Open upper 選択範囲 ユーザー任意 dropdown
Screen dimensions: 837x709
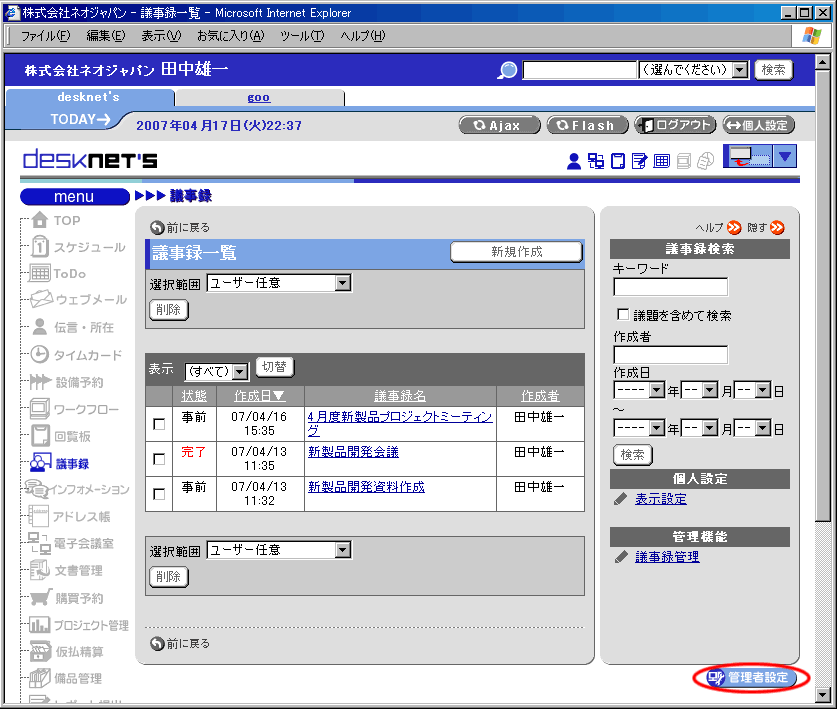279,283
